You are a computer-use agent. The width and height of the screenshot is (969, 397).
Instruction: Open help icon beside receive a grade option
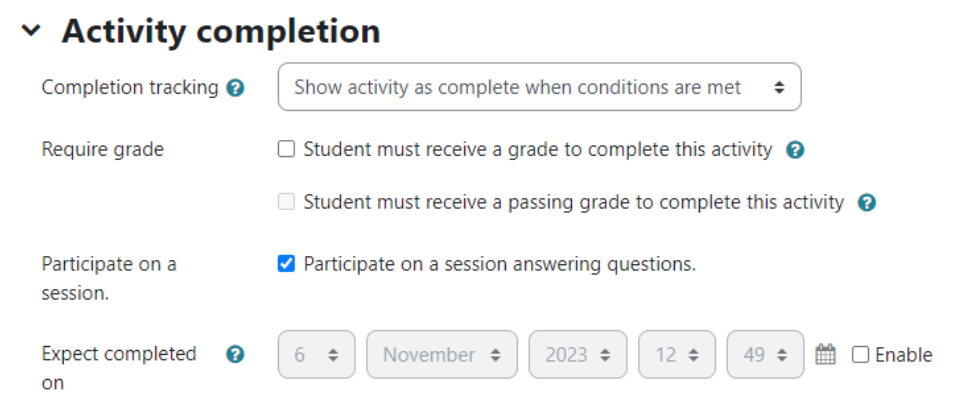pyautogui.click(x=795, y=150)
